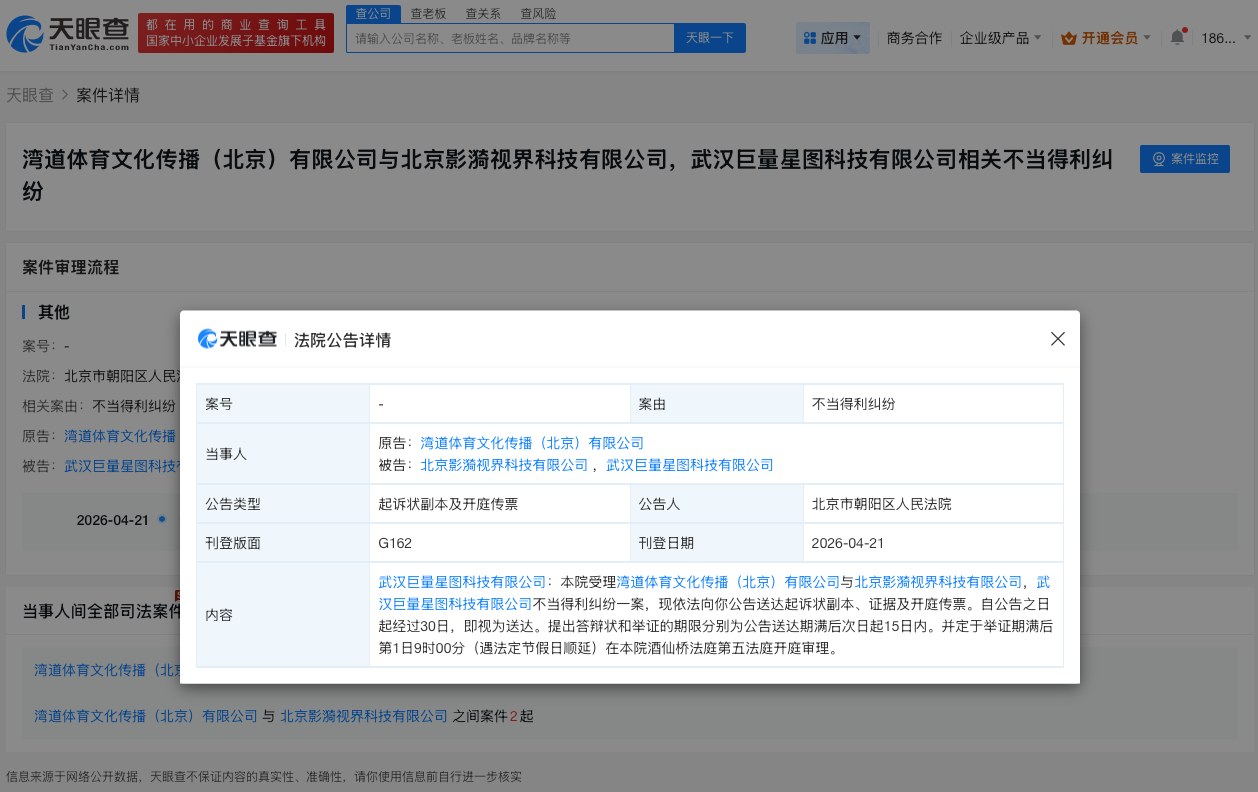Switch to the 查老板 tab
Screen dimensions: 1258x792
(x=428, y=13)
